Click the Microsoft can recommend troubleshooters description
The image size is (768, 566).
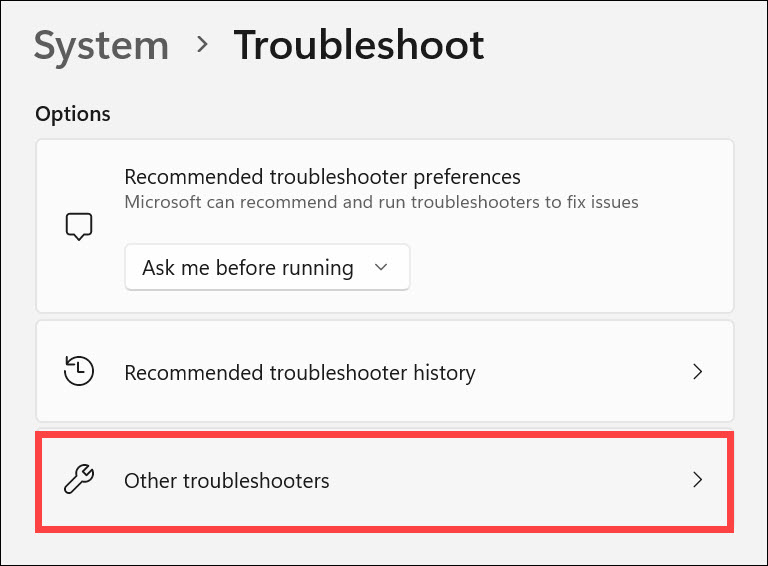click(x=382, y=202)
